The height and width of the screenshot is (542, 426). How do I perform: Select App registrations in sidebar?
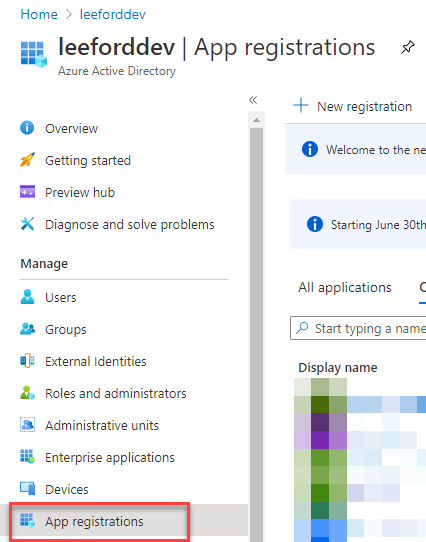[94, 522]
